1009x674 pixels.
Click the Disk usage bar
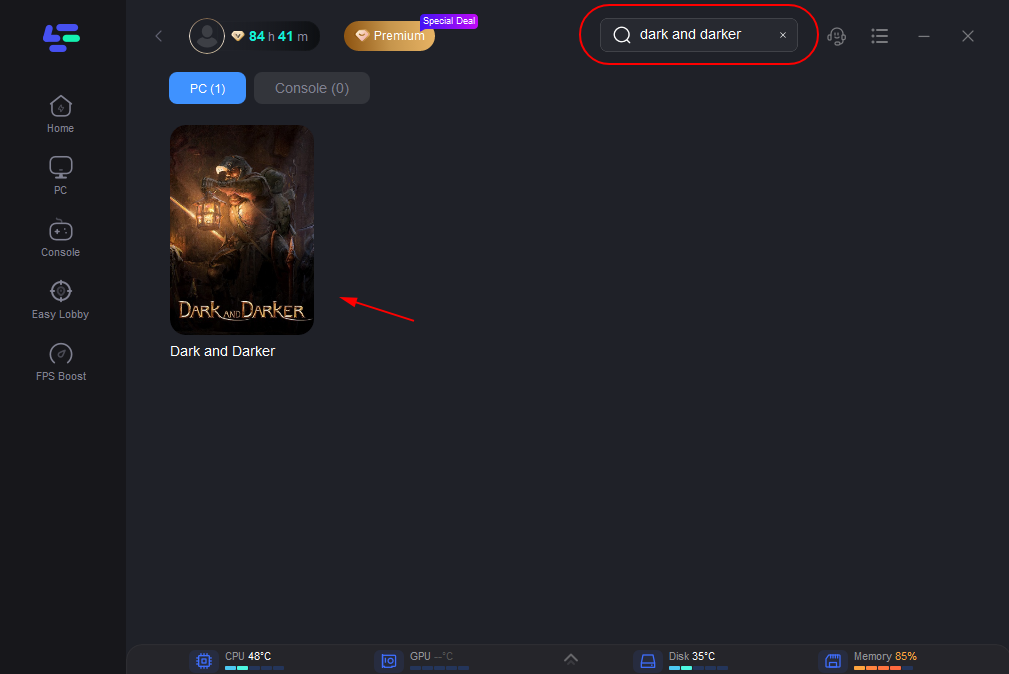[698, 668]
